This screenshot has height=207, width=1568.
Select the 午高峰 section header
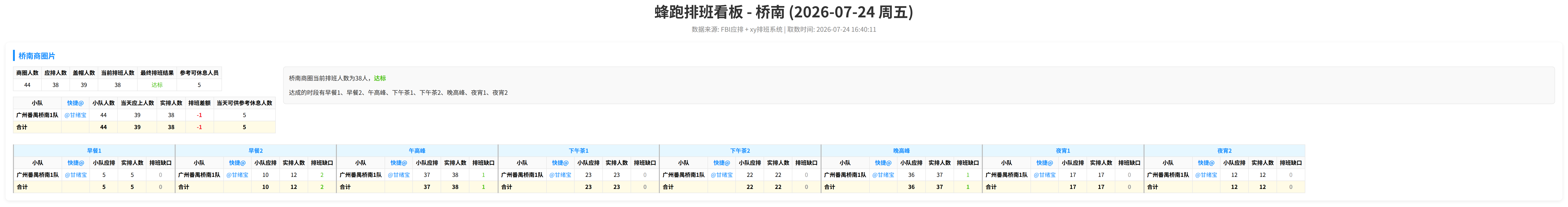point(417,150)
